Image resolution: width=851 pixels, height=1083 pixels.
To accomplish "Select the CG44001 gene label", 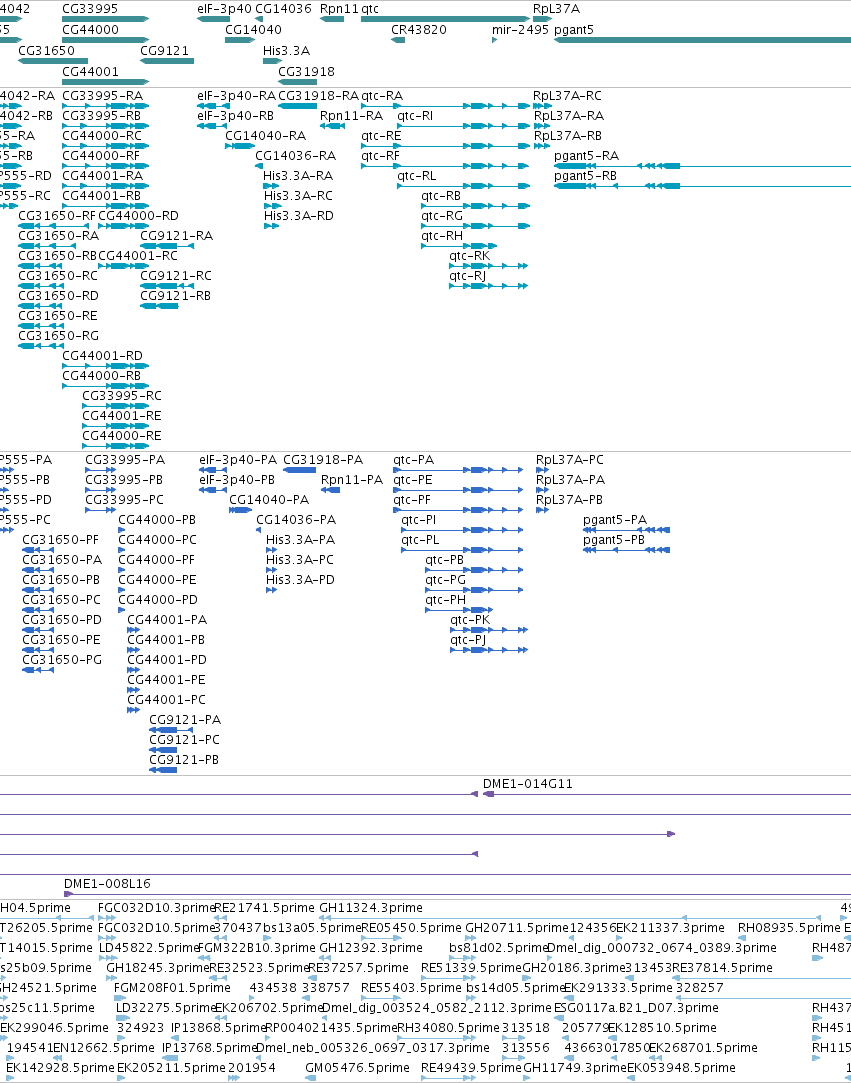I will 90,71.
